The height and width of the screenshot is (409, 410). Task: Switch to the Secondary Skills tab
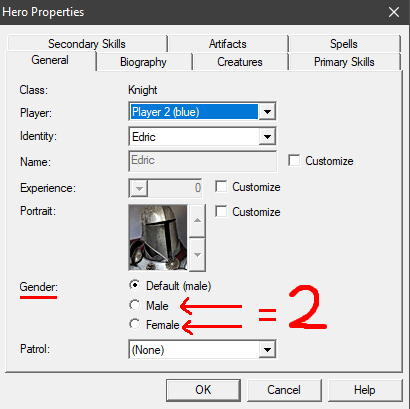pos(87,44)
